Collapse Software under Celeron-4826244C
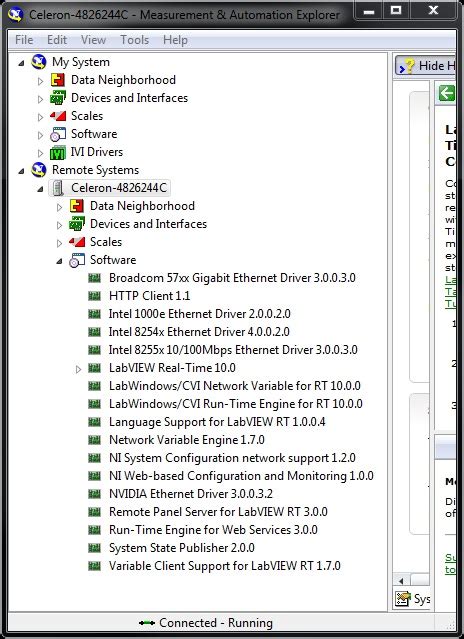Image resolution: width=464 pixels, height=639 pixels. [59, 261]
